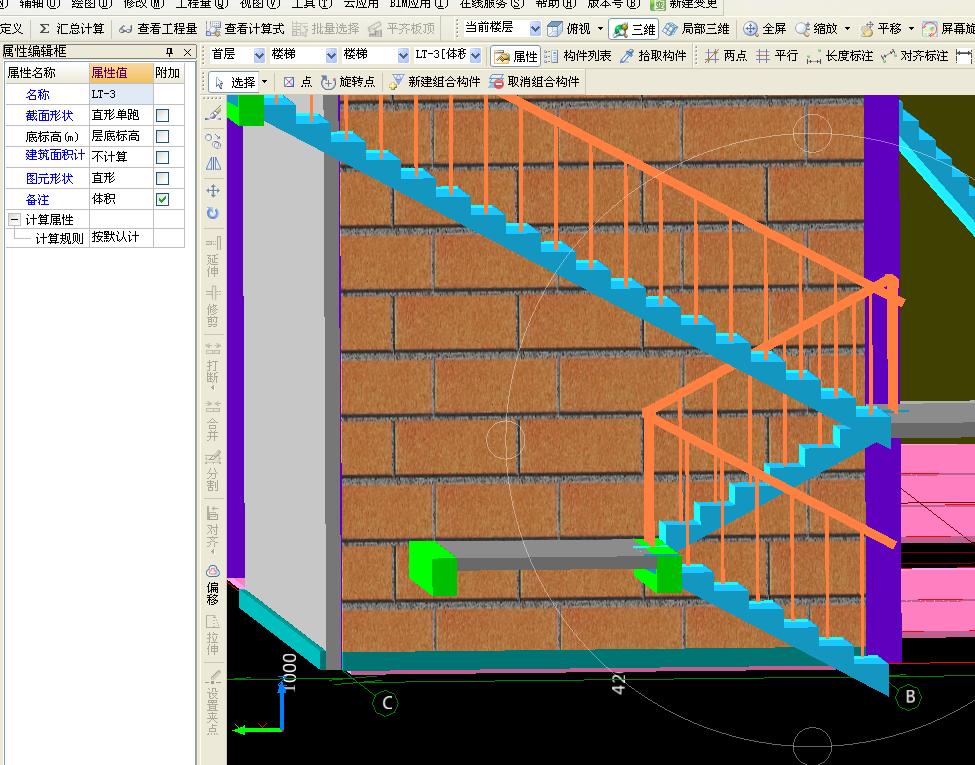This screenshot has height=765, width=975.
Task: Select the 旋转点 (rotate point) tool
Action: [x=348, y=82]
